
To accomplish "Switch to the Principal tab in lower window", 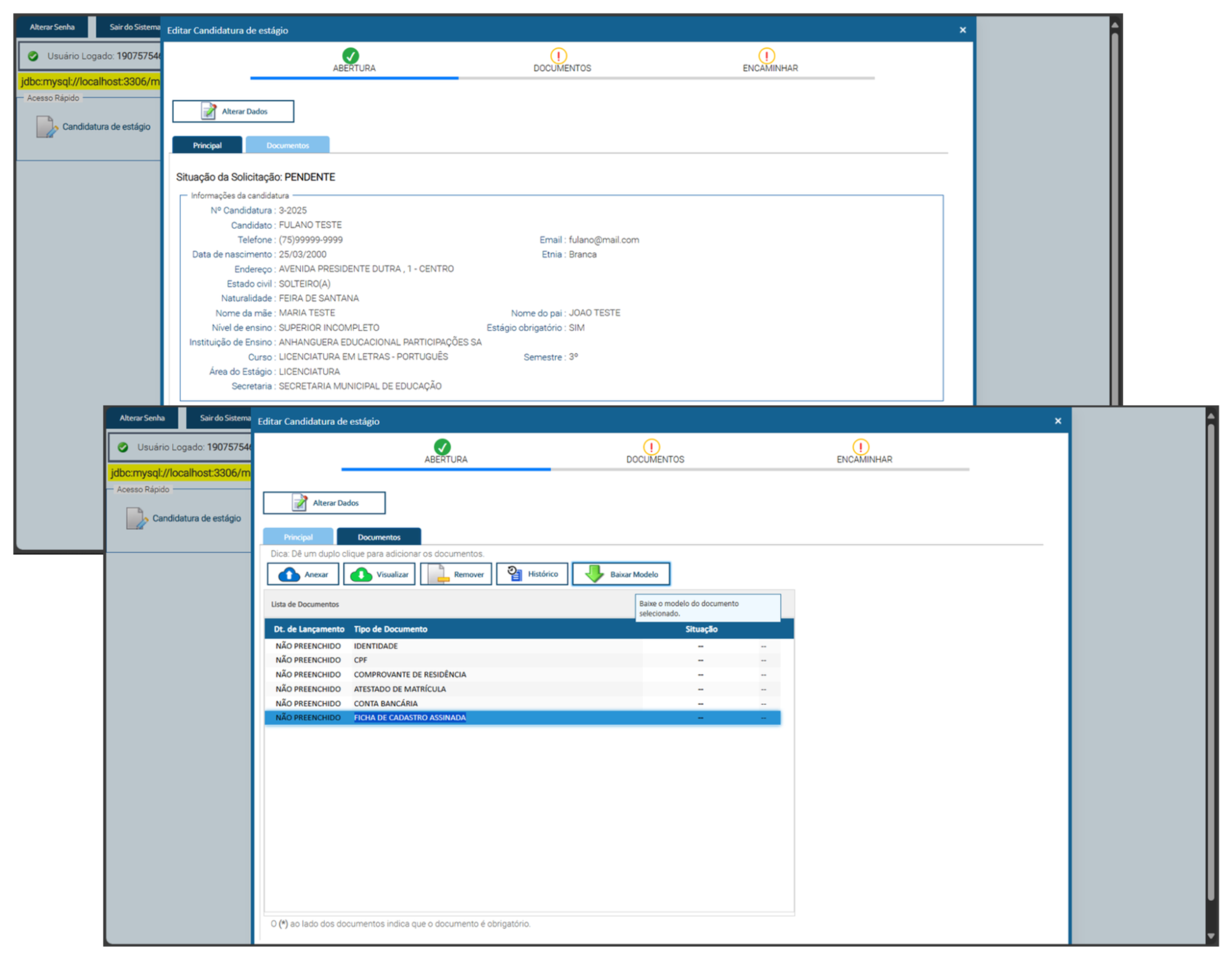I will point(298,537).
